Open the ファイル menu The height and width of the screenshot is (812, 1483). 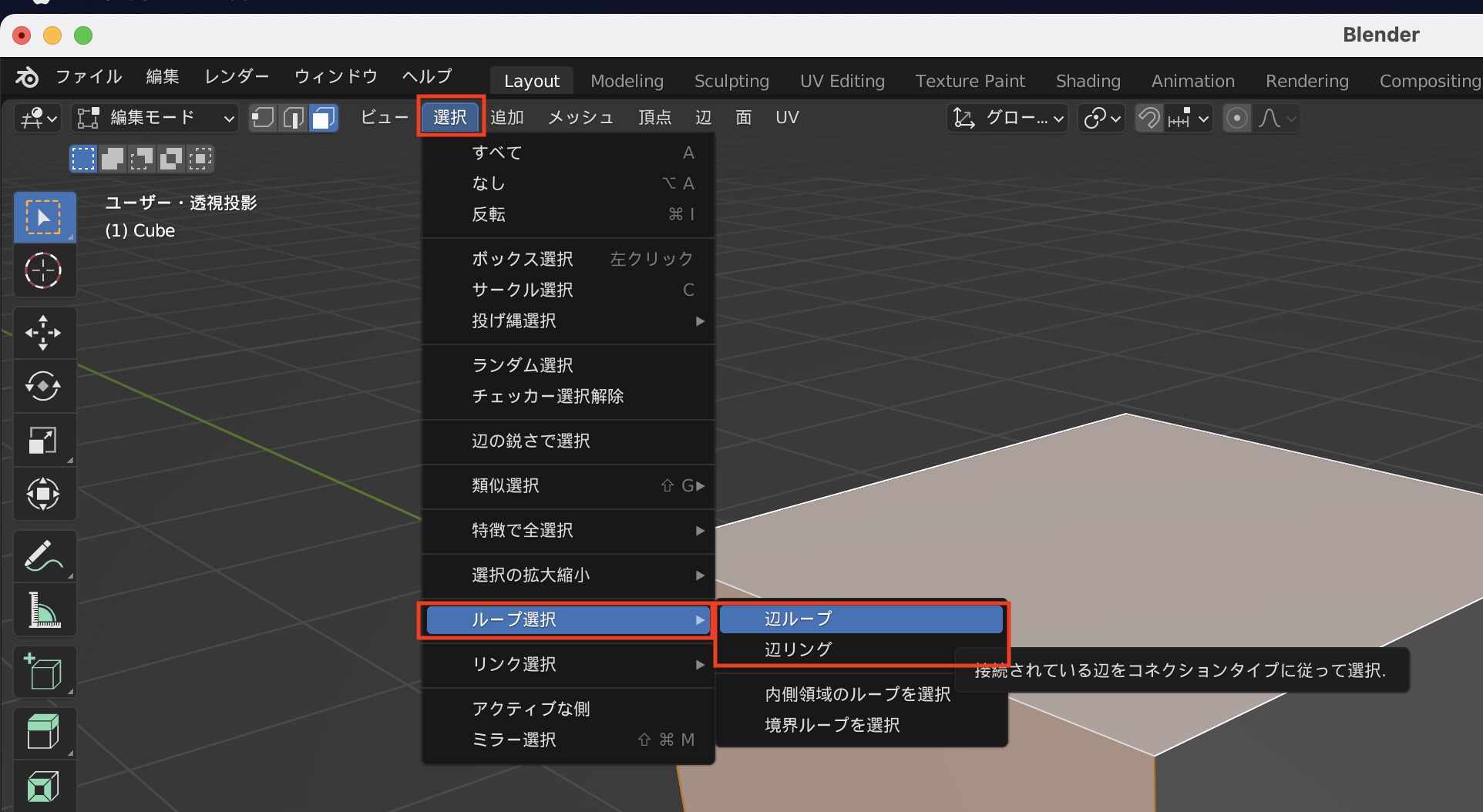pos(89,76)
